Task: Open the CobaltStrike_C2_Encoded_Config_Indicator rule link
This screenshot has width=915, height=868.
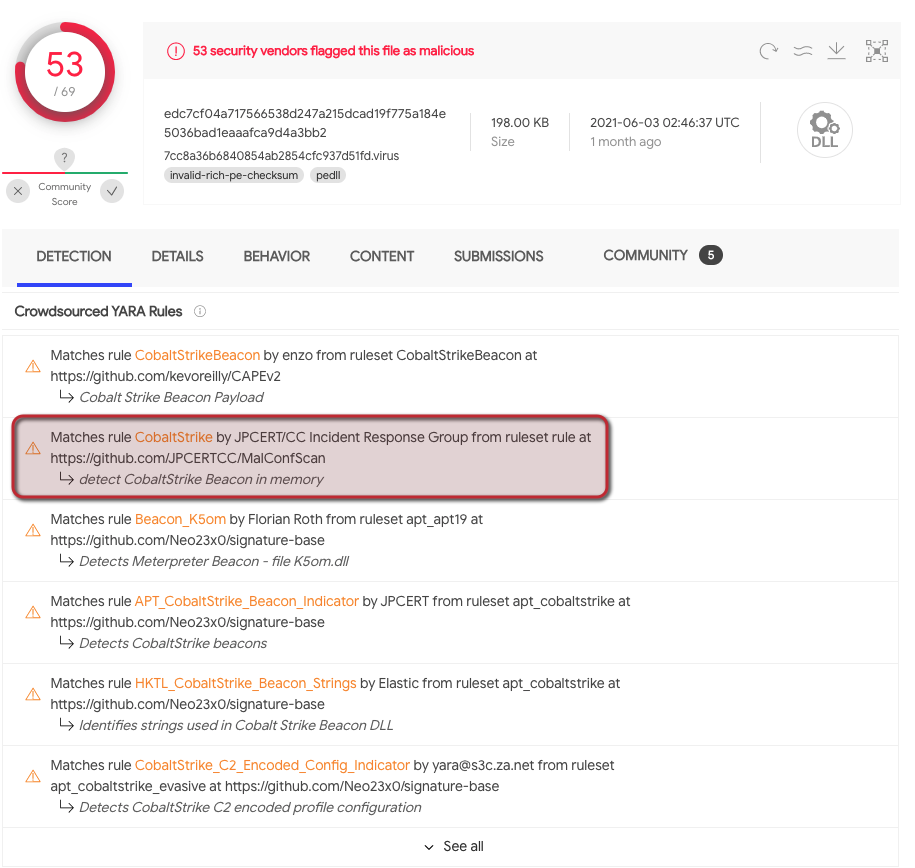Action: [273, 765]
